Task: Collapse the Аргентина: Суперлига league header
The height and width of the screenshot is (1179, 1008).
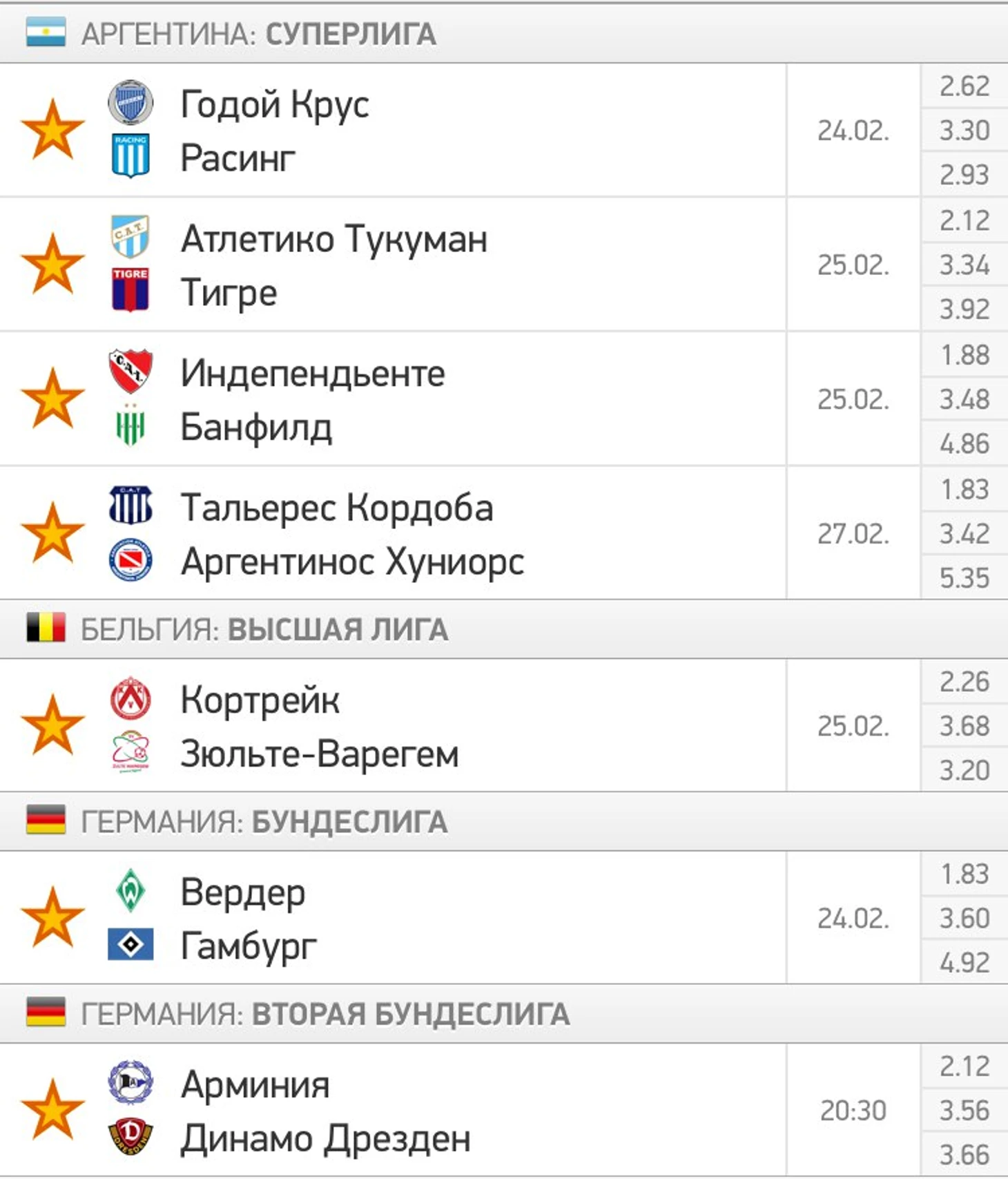Action: pos(259,34)
